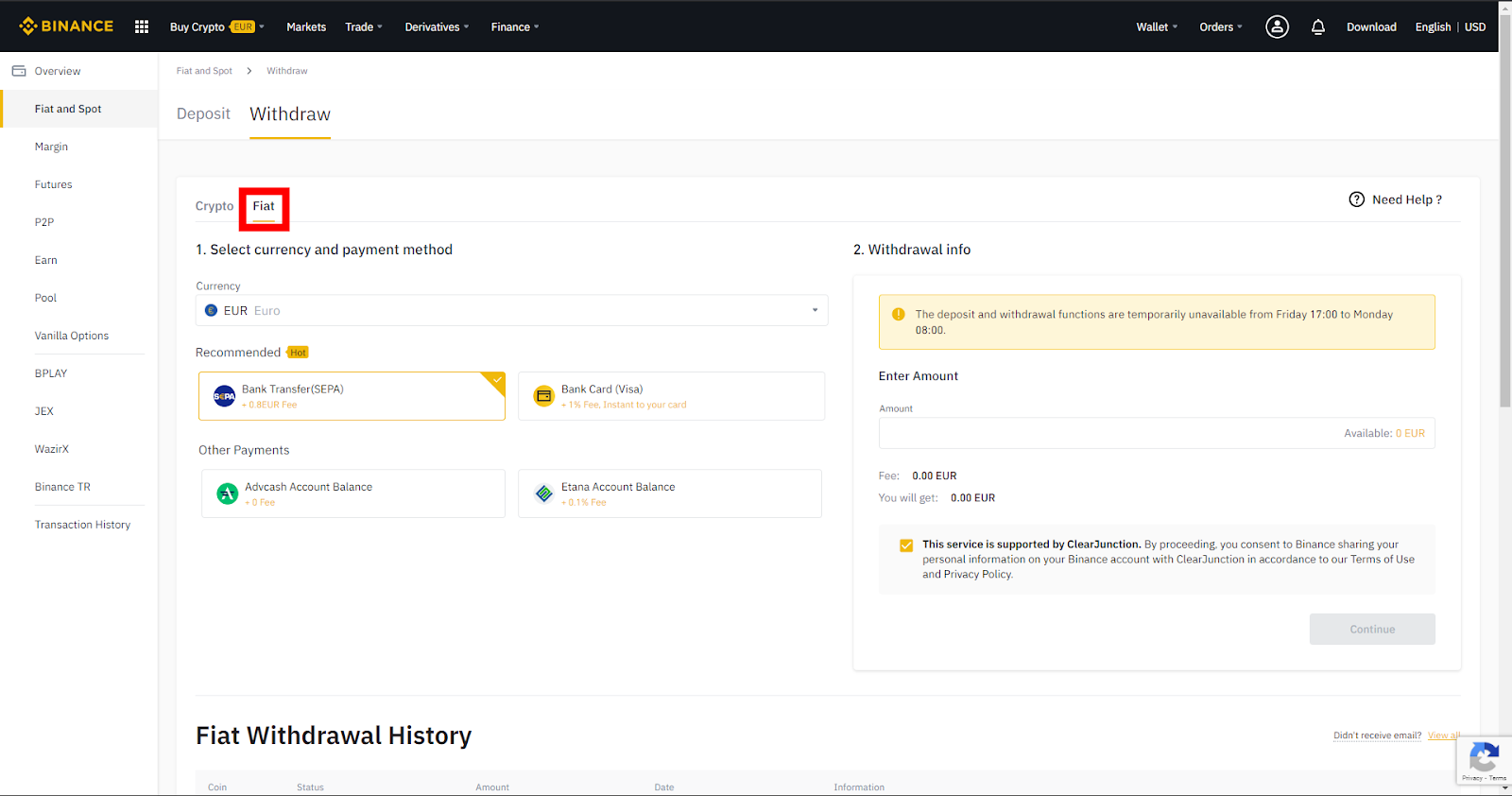Click the Amount input field
The height and width of the screenshot is (796, 1512).
point(1106,433)
